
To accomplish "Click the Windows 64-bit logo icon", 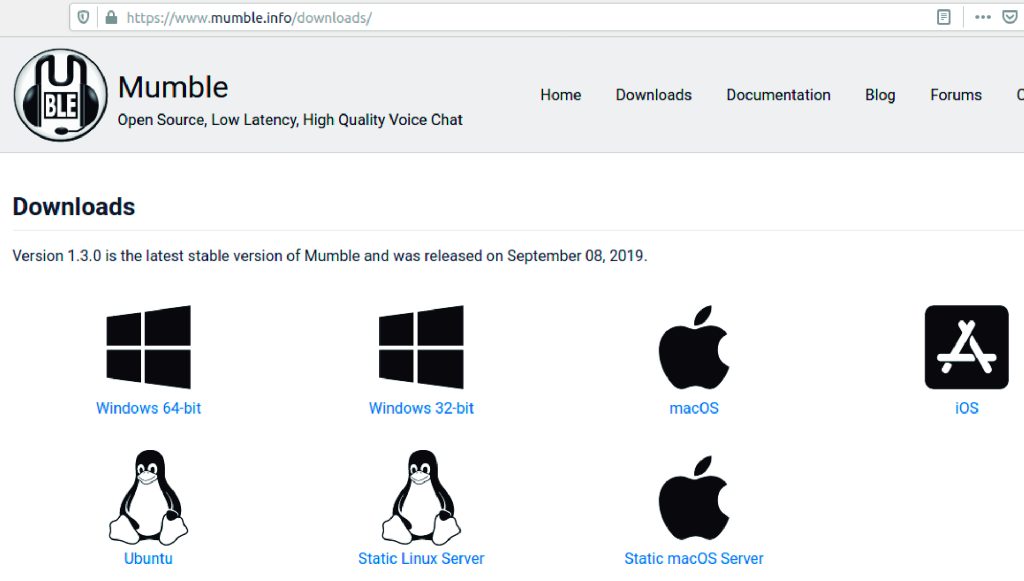I will (x=149, y=347).
